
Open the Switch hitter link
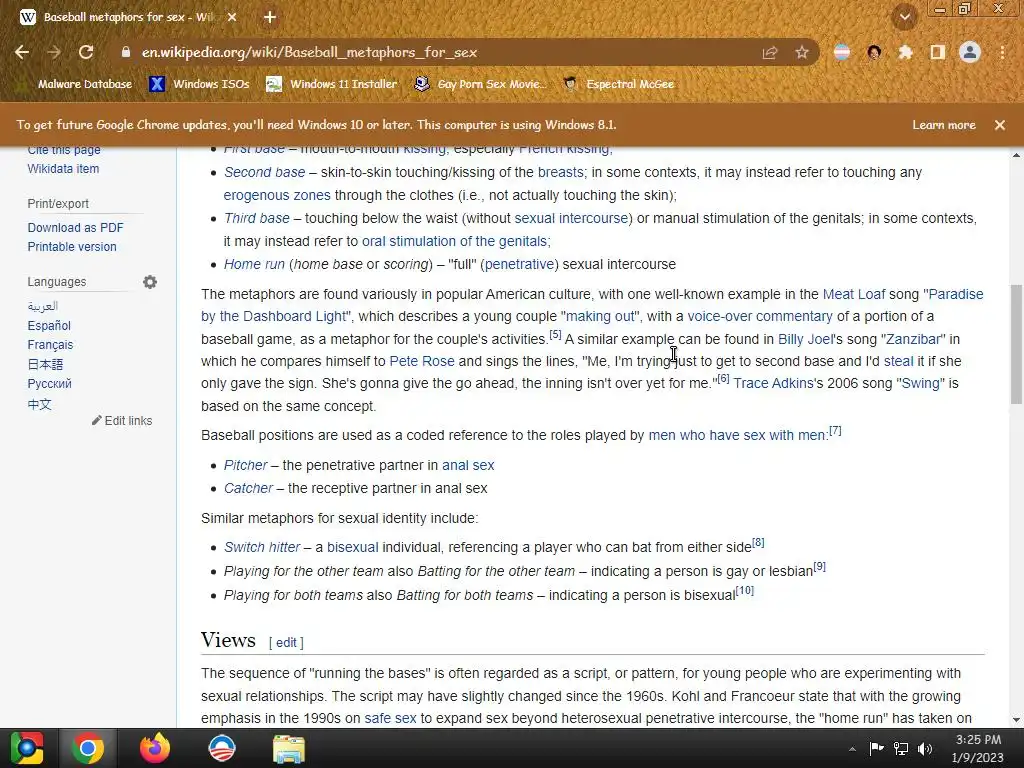tap(262, 547)
